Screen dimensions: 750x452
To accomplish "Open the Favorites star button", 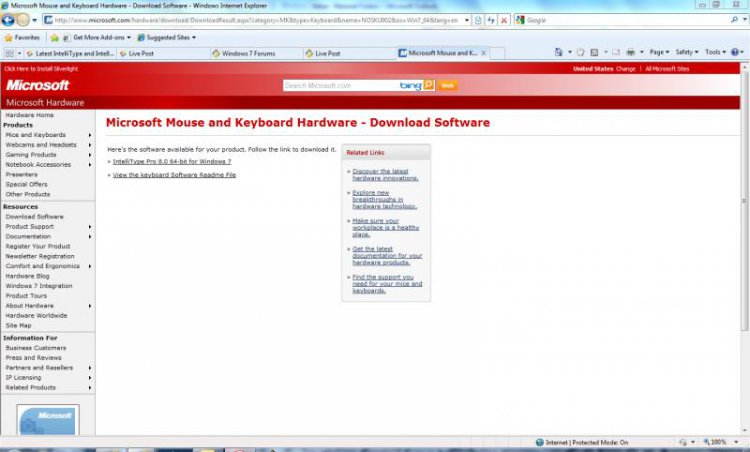I will click(x=22, y=37).
